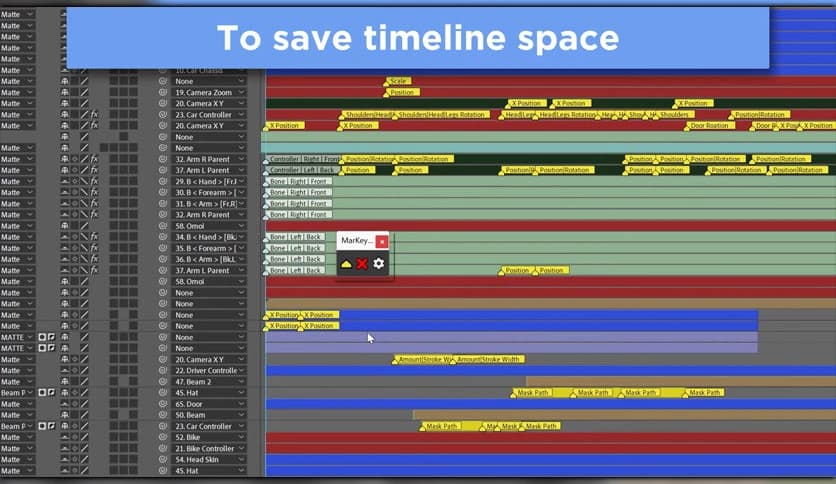This screenshot has width=836, height=484.
Task: Close the MarKey floating panel
Action: (382, 241)
